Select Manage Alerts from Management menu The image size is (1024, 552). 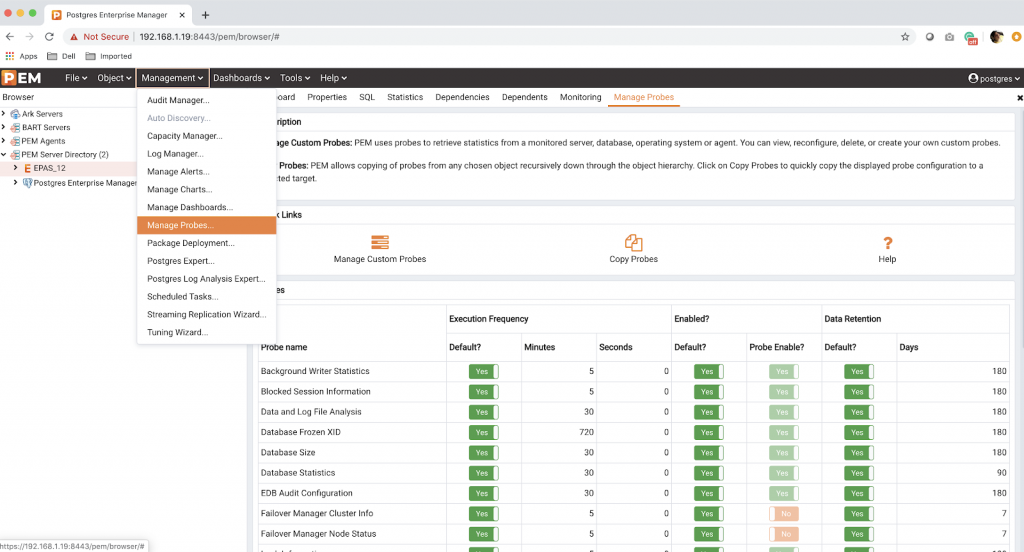pos(177,172)
